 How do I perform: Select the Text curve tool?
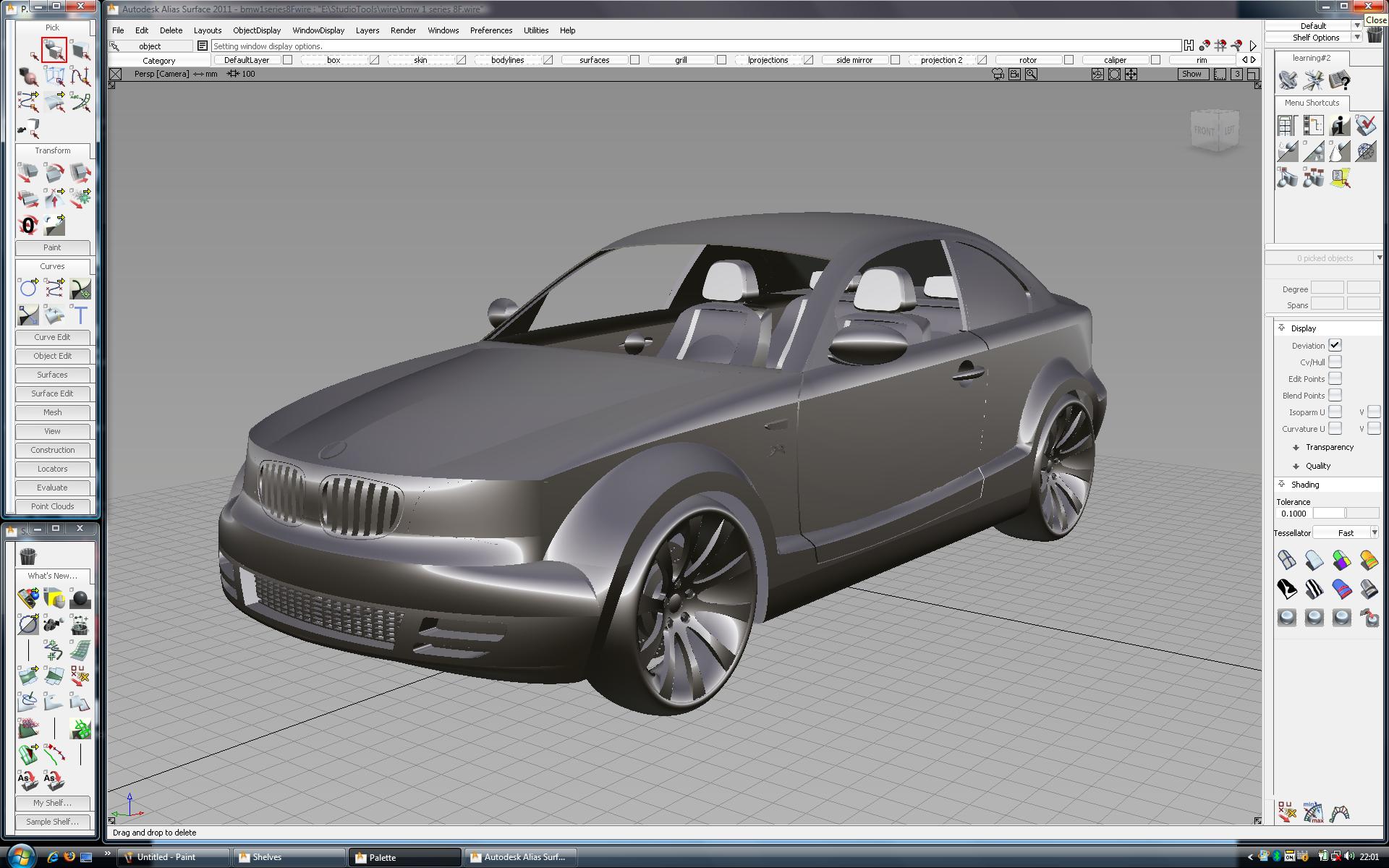click(80, 314)
